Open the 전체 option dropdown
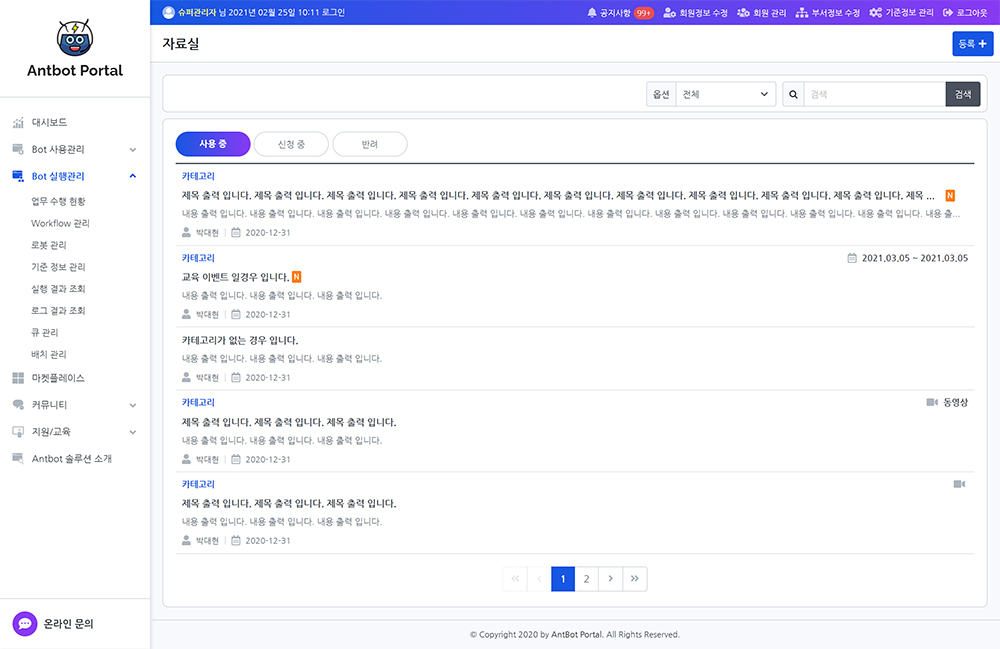Viewport: 1000px width, 649px height. pyautogui.click(x=726, y=94)
